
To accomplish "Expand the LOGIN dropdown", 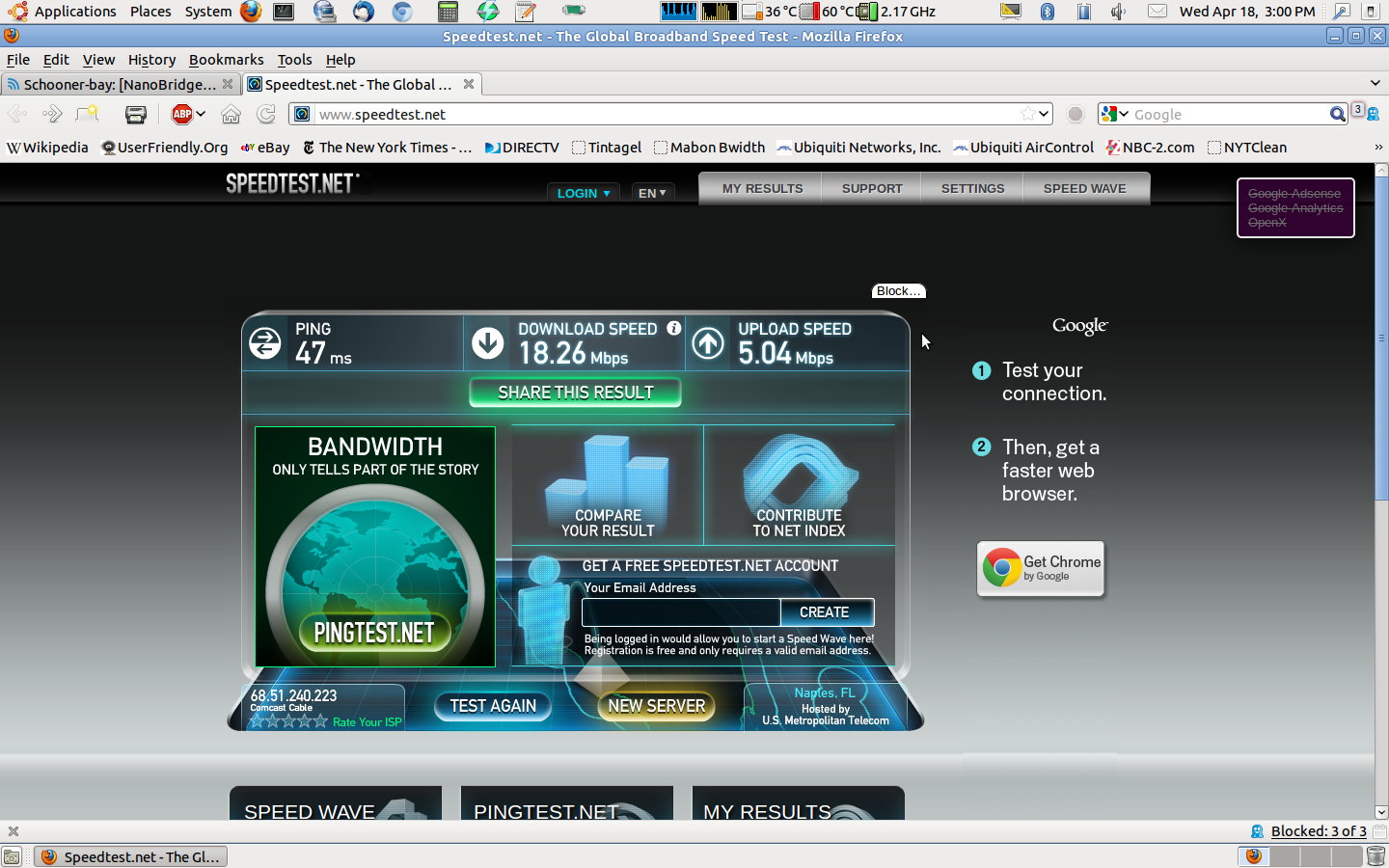I will pos(584,193).
